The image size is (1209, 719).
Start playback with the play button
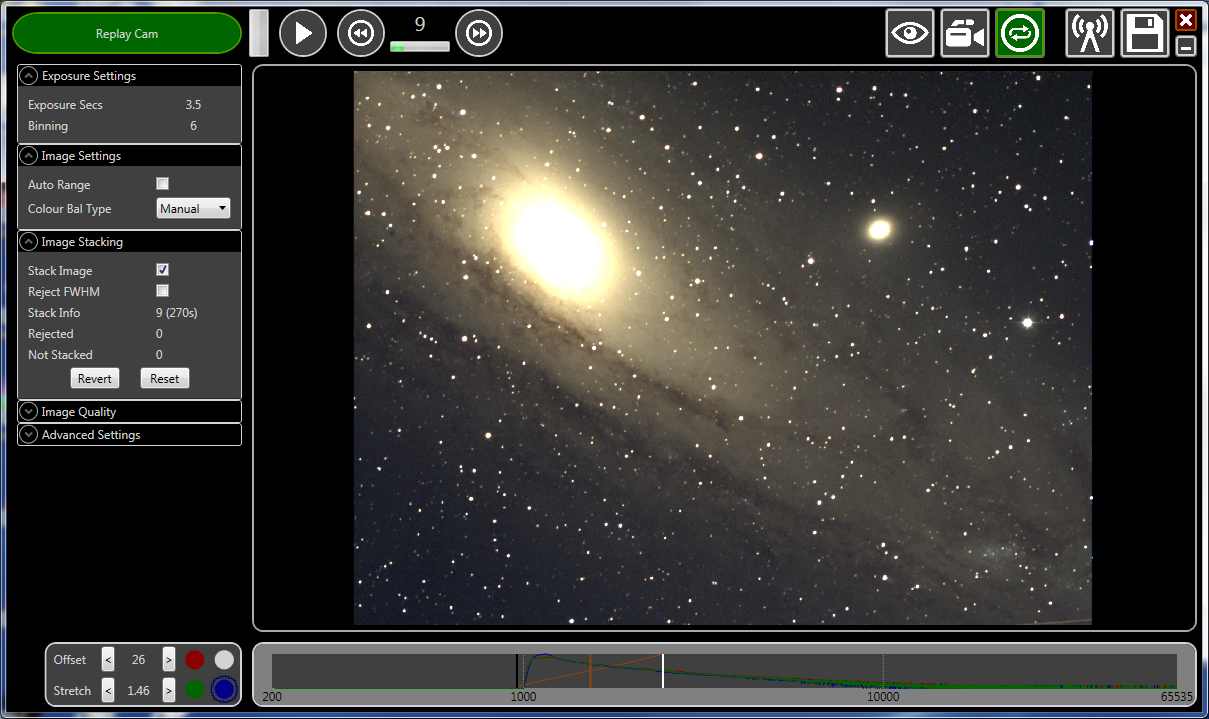click(303, 34)
